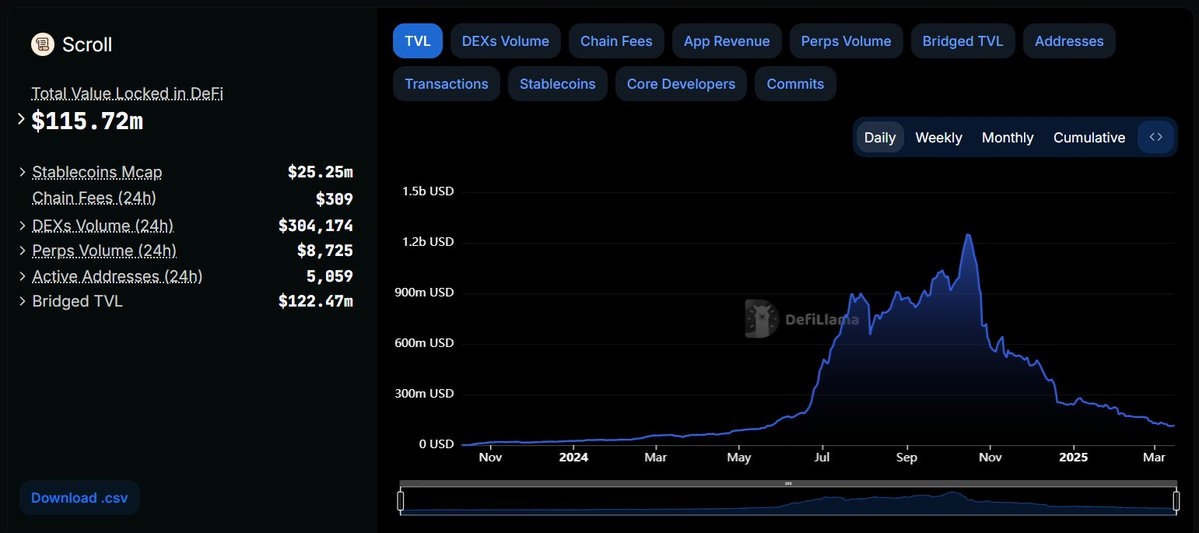1199x533 pixels.
Task: Click the 900m USD axis label
Action: (x=423, y=292)
